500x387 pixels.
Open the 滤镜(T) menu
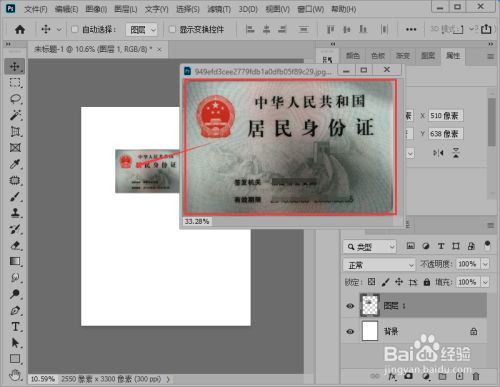pos(219,9)
